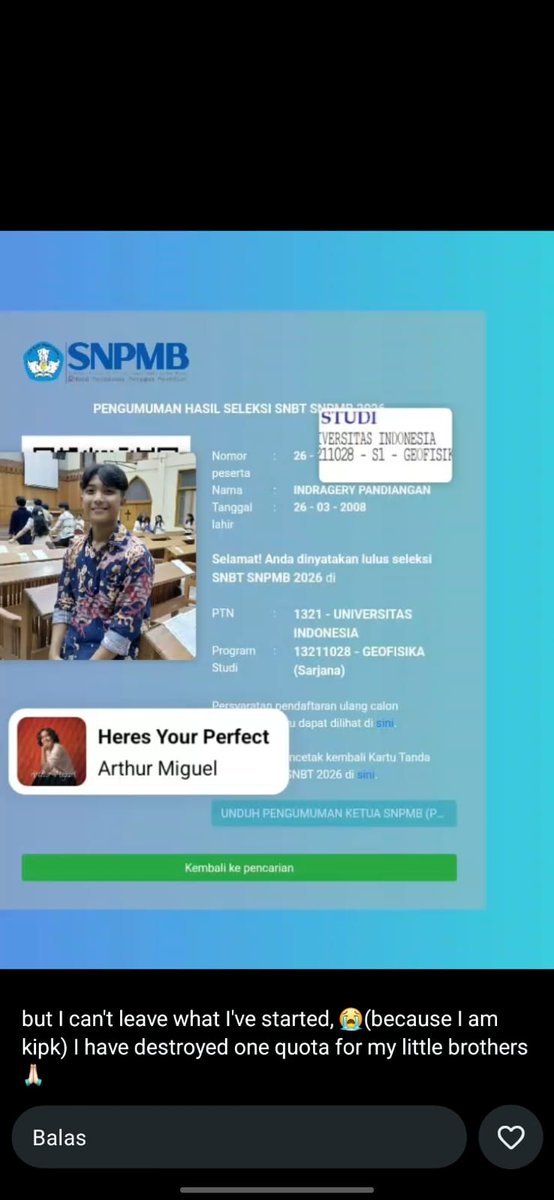Viewport: 554px width, 1200px height.
Task: Select the artist name Arthur Miguel
Action: tap(157, 768)
